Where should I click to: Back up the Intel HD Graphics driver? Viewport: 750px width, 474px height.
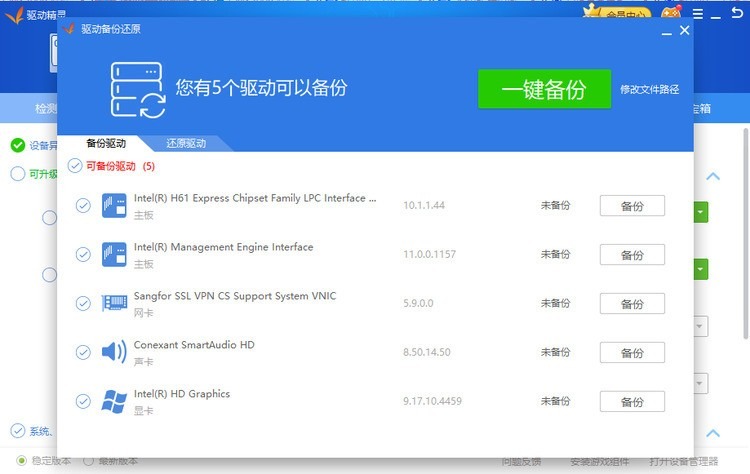point(632,401)
